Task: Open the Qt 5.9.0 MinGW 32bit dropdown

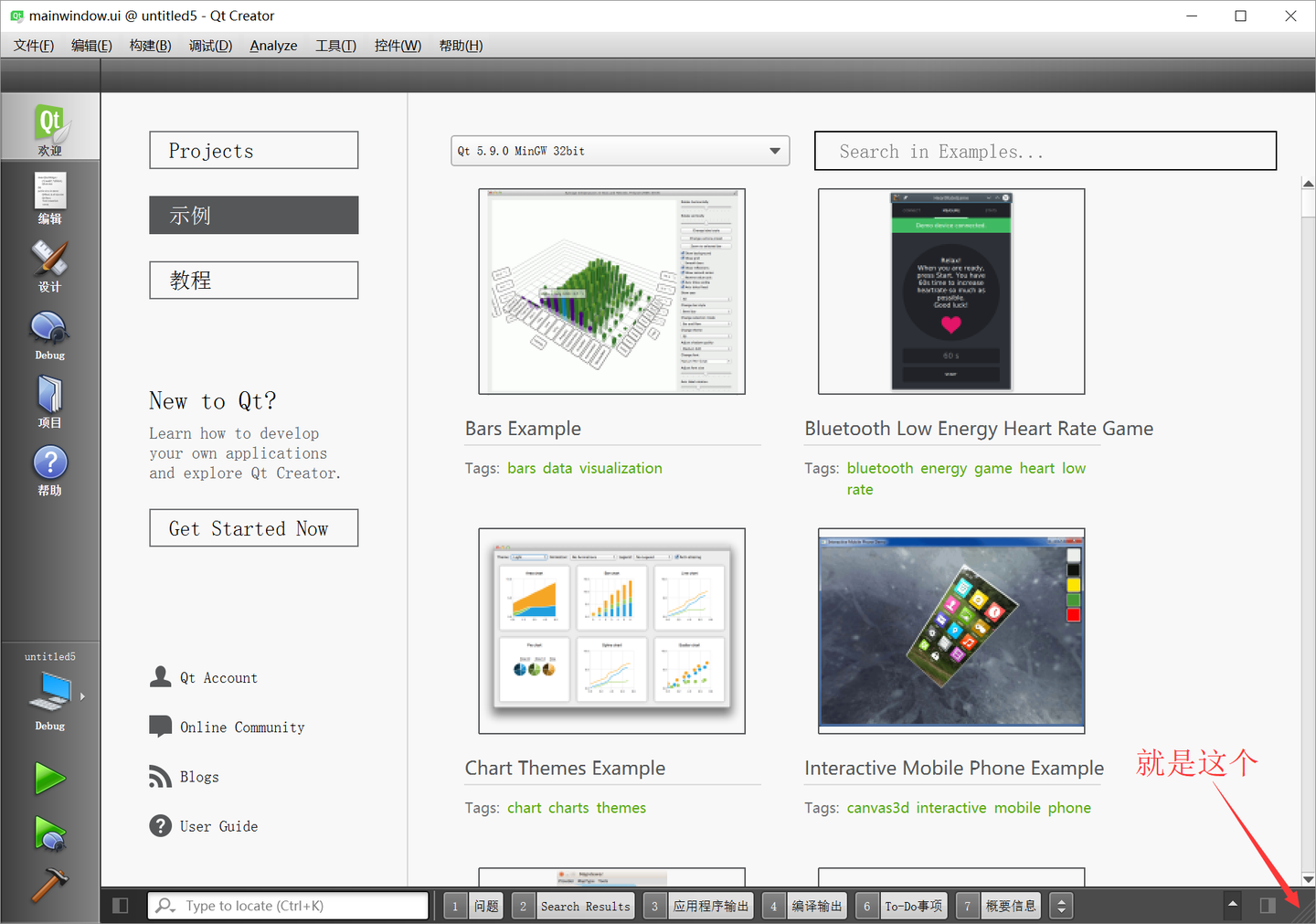Action: (621, 151)
